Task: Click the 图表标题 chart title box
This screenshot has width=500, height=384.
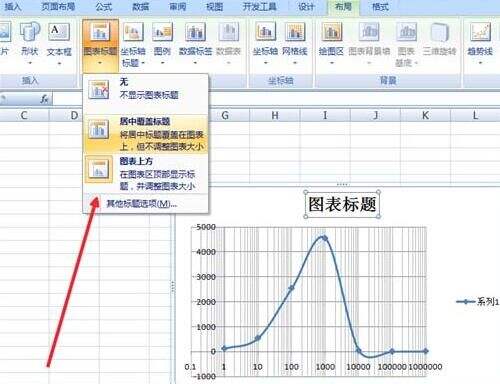Action: (x=342, y=204)
